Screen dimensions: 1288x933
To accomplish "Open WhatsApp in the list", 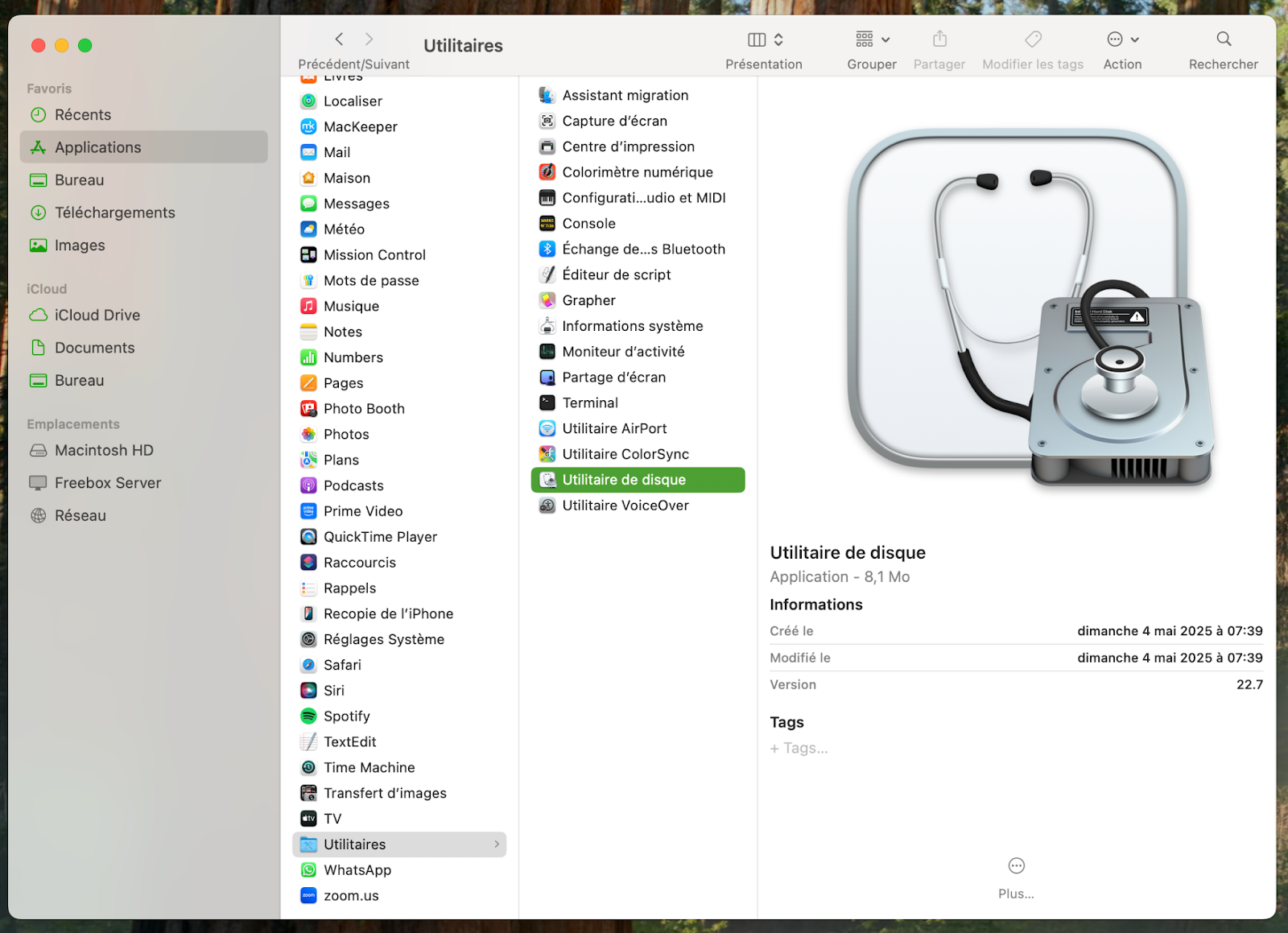I will coord(357,869).
